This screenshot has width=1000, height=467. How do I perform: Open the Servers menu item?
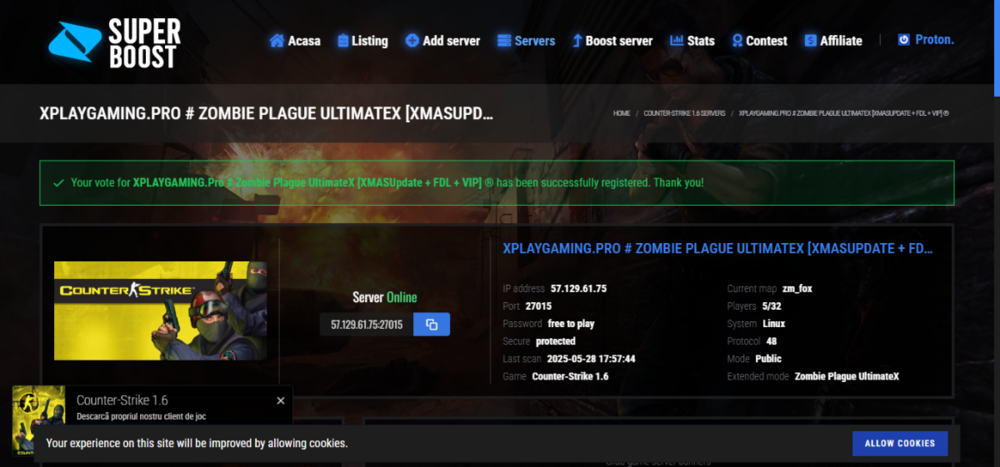tap(526, 41)
